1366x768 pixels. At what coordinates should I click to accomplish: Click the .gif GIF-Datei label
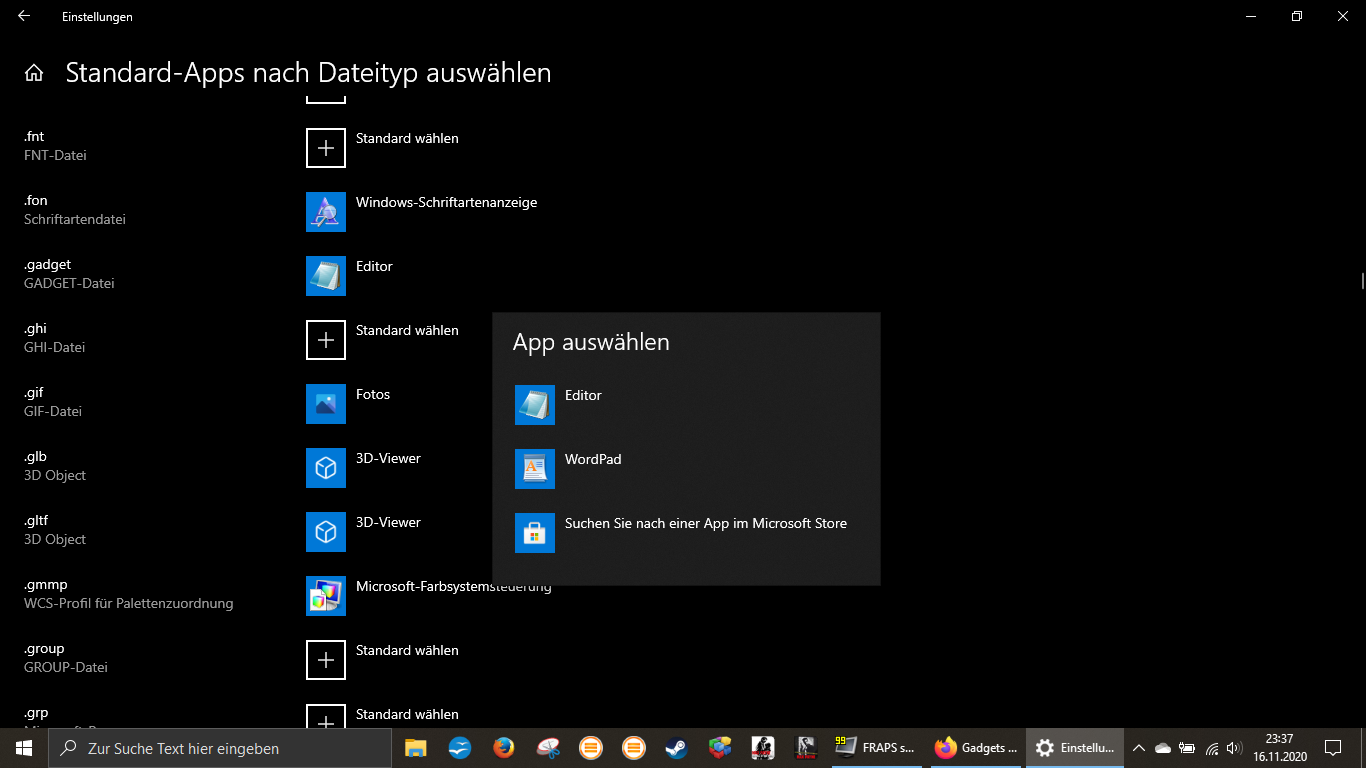[53, 402]
